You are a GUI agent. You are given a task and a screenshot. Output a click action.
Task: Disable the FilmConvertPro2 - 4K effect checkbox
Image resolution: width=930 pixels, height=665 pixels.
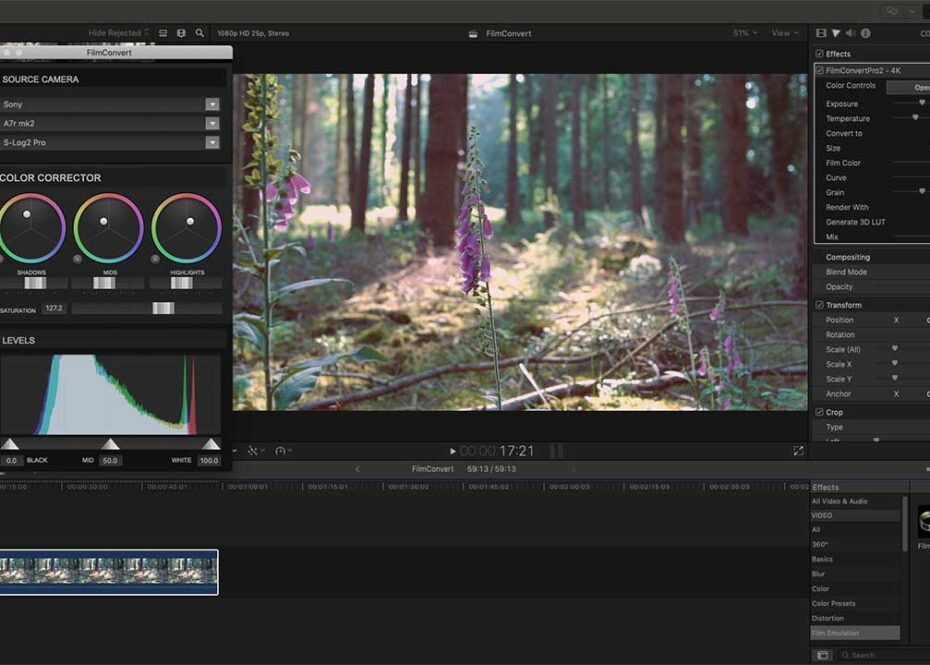[820, 71]
